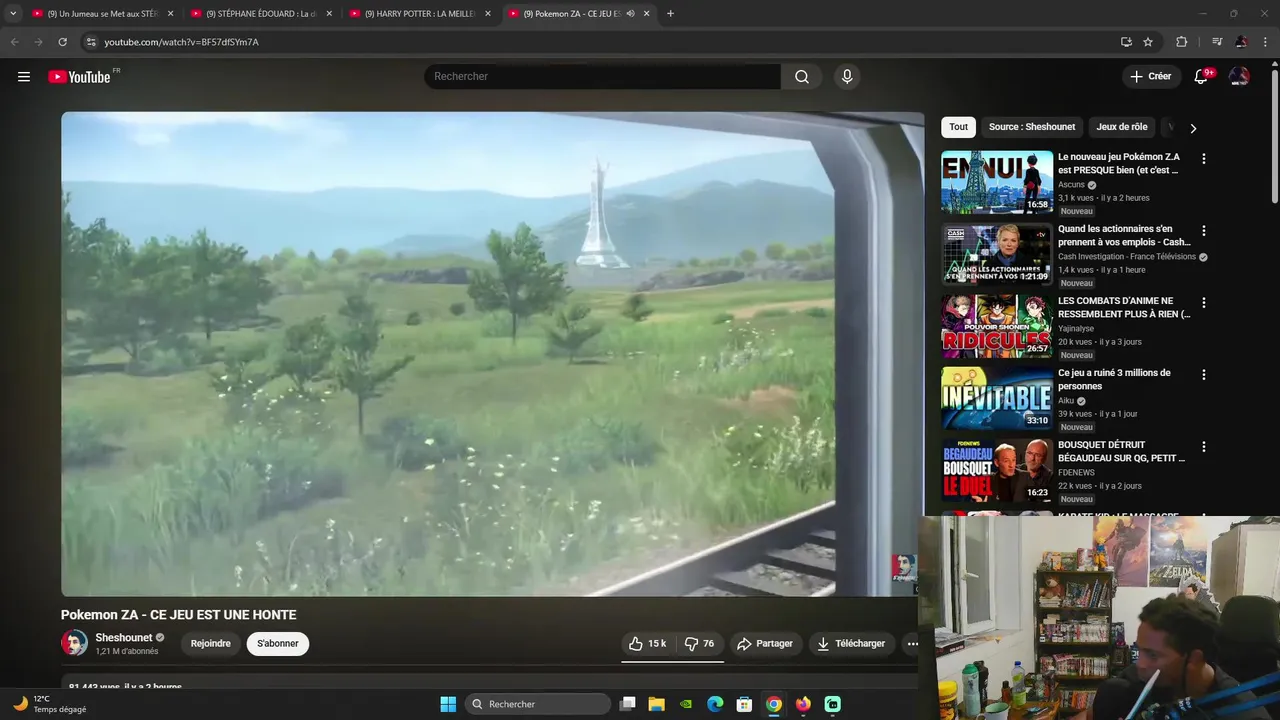Select the 'Tout' filter chip
Viewport: 1280px width, 720px height.
coord(958,127)
